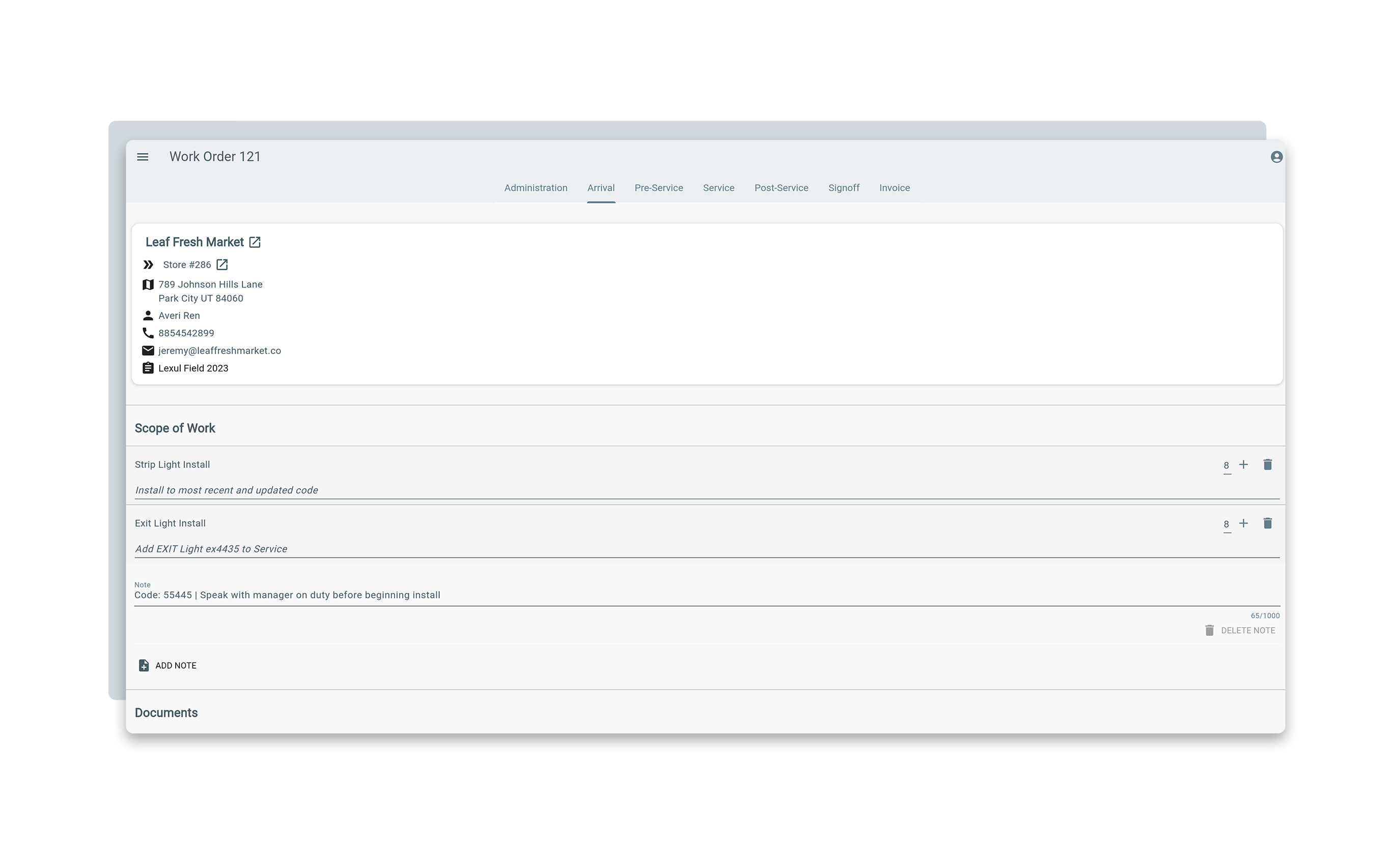Click the ADD NOTE button
This screenshot has height=865, width=1400.
(x=167, y=666)
